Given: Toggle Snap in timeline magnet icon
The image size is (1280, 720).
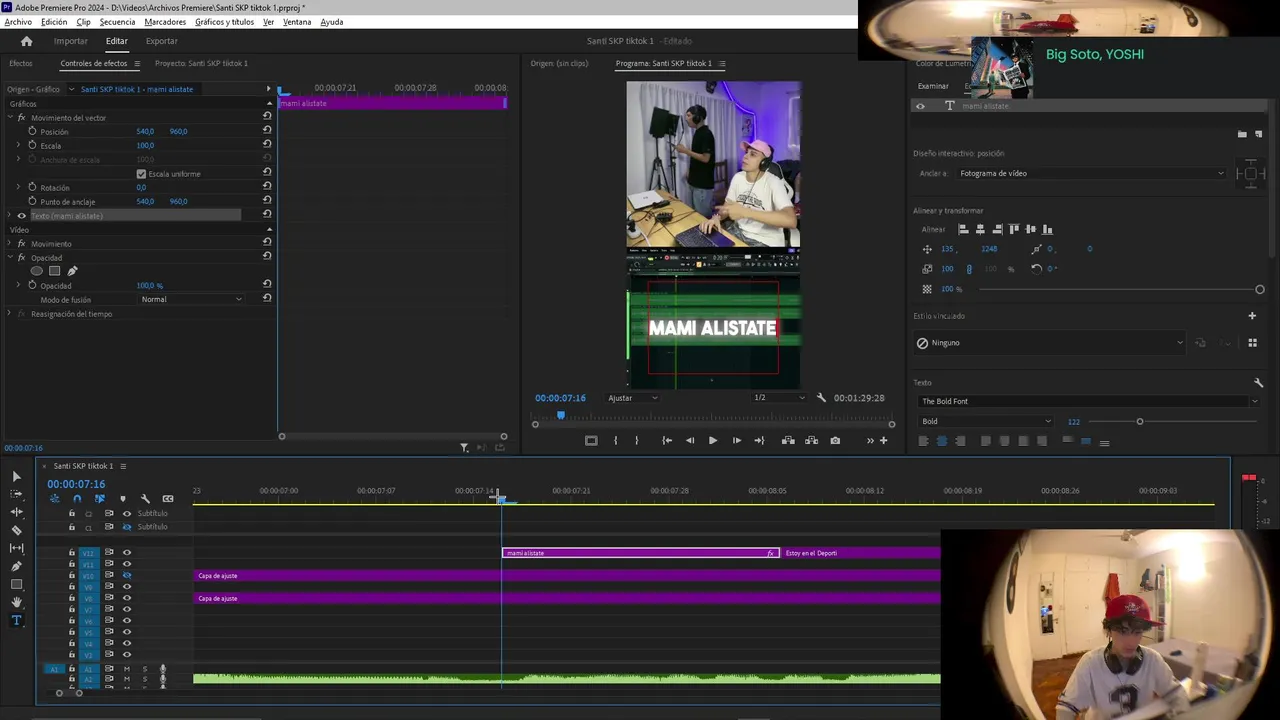Looking at the screenshot, I should tap(77, 498).
